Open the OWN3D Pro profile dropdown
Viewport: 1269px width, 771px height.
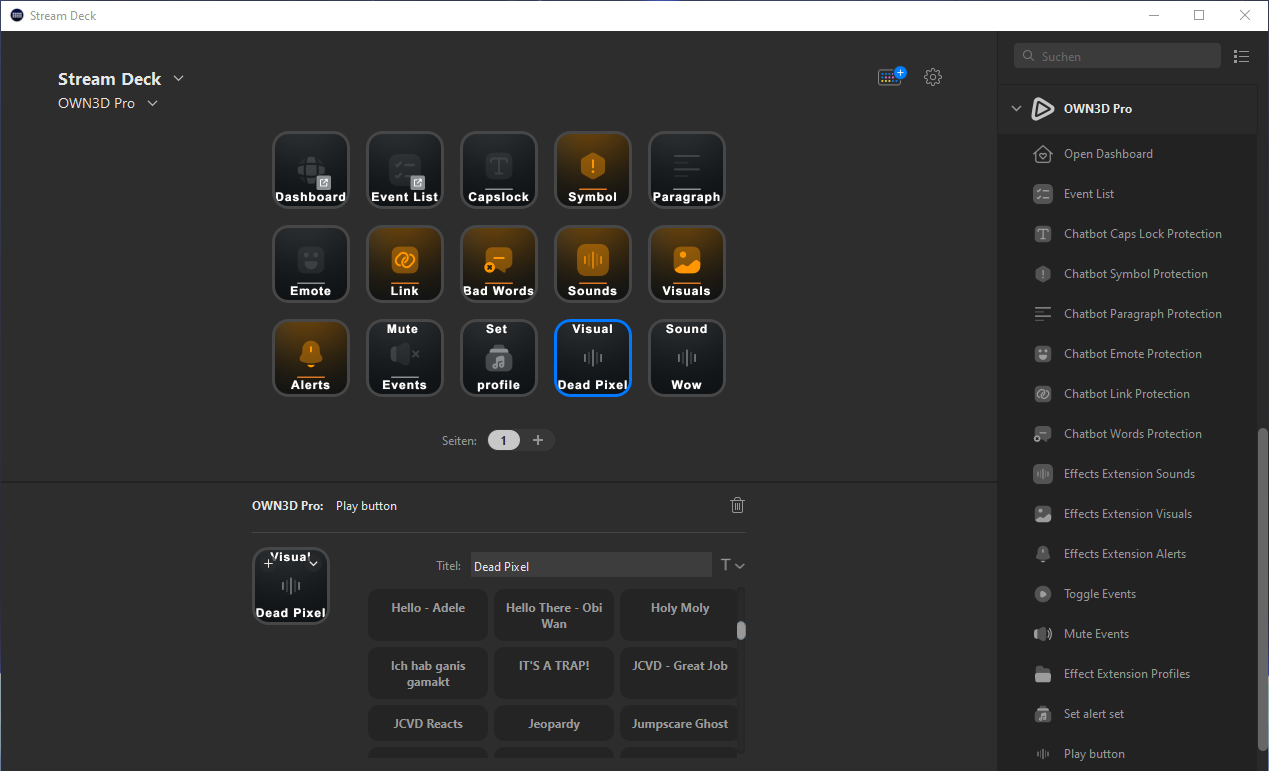pos(152,102)
